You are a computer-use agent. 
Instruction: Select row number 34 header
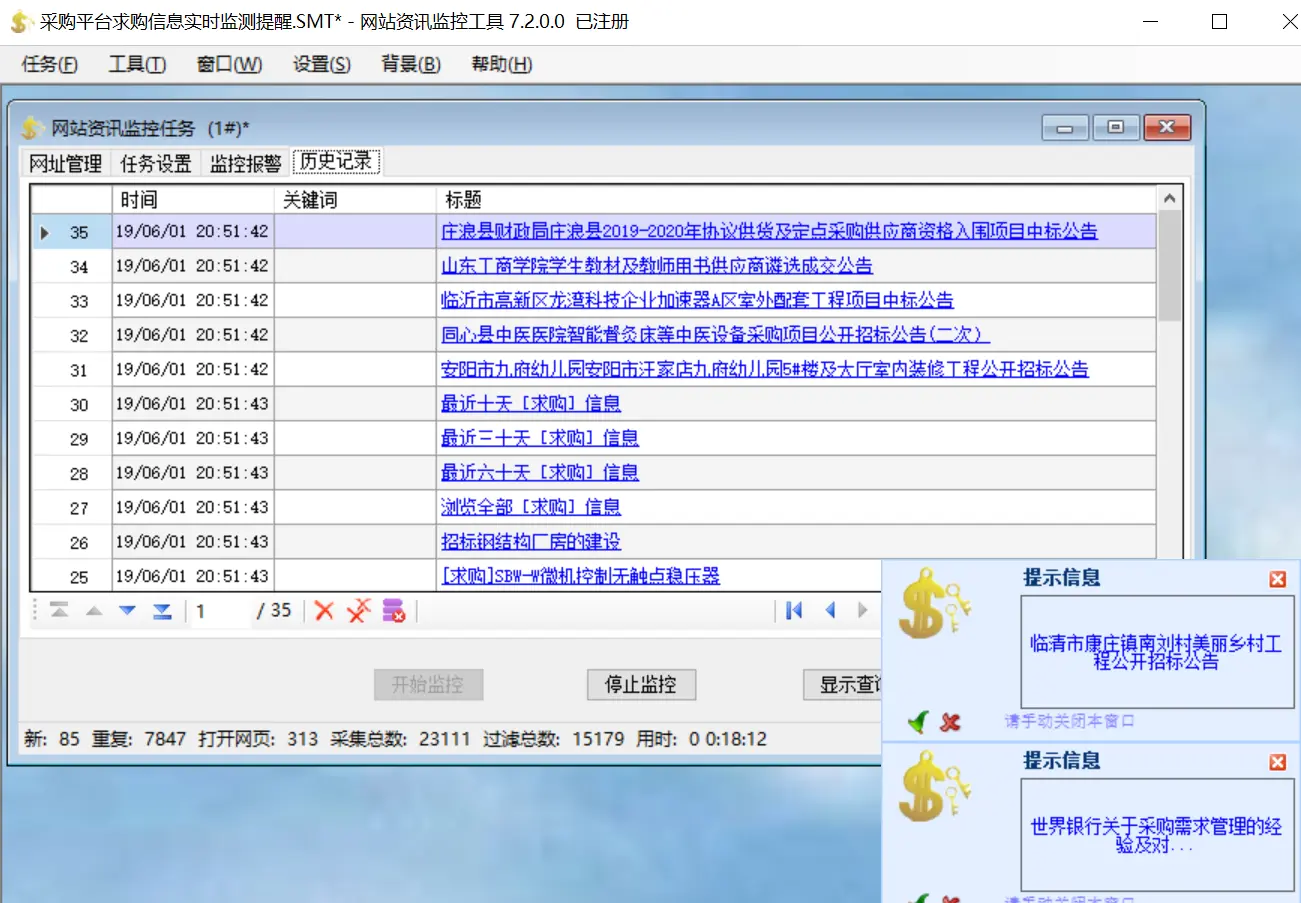click(x=71, y=266)
